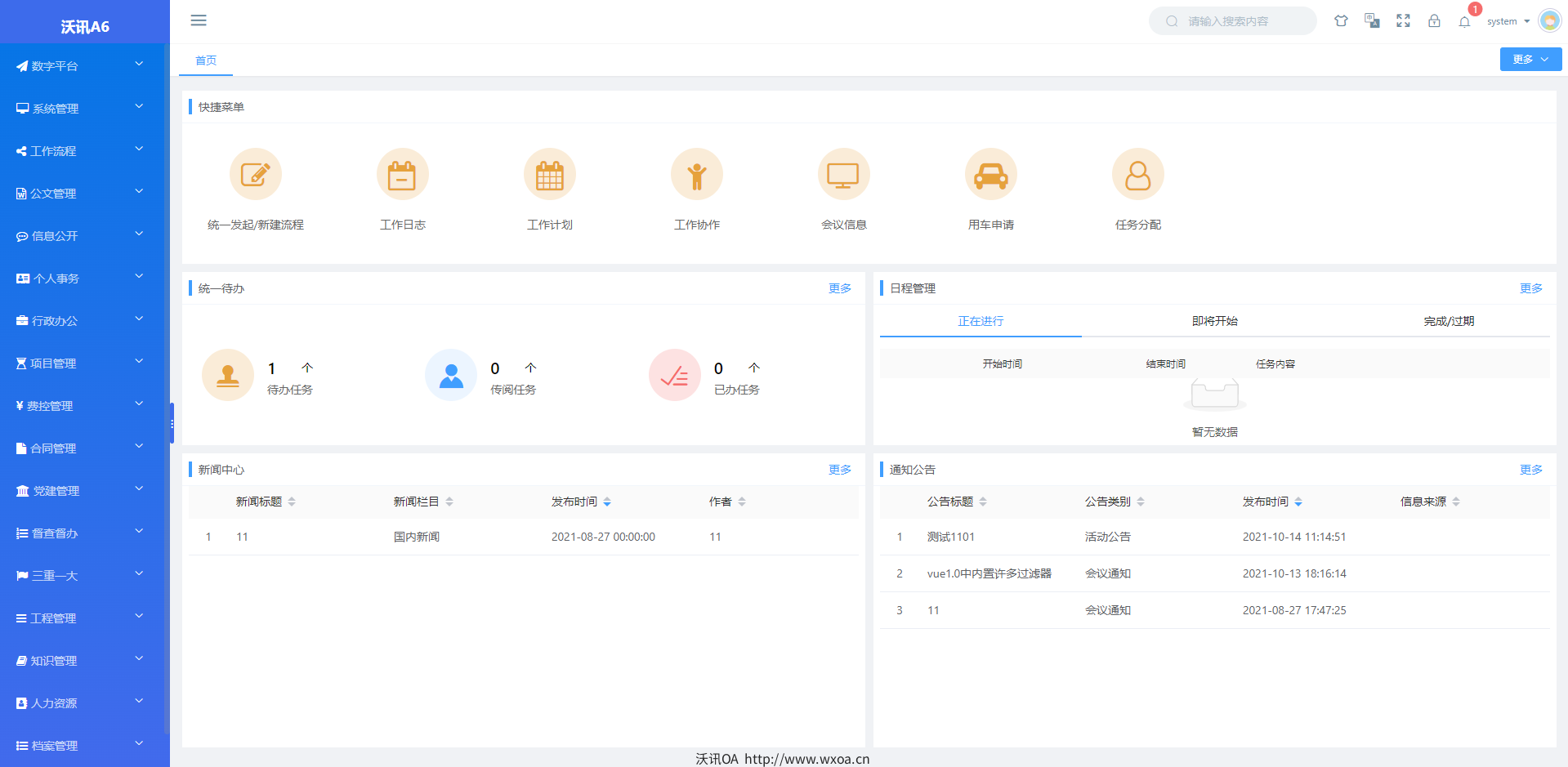Toggle fullscreen mode icon in top bar

1403,21
